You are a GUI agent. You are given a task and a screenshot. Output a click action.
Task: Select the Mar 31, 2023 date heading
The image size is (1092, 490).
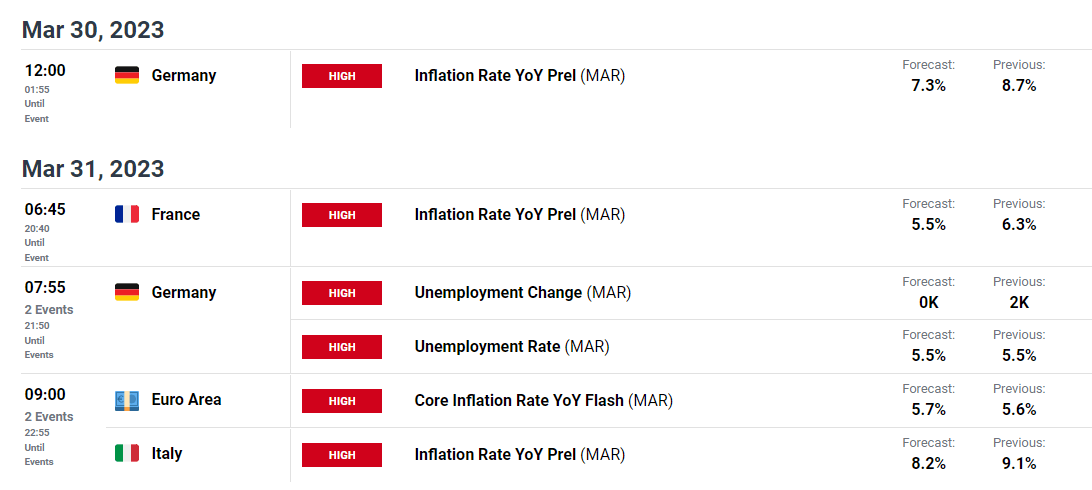click(93, 169)
